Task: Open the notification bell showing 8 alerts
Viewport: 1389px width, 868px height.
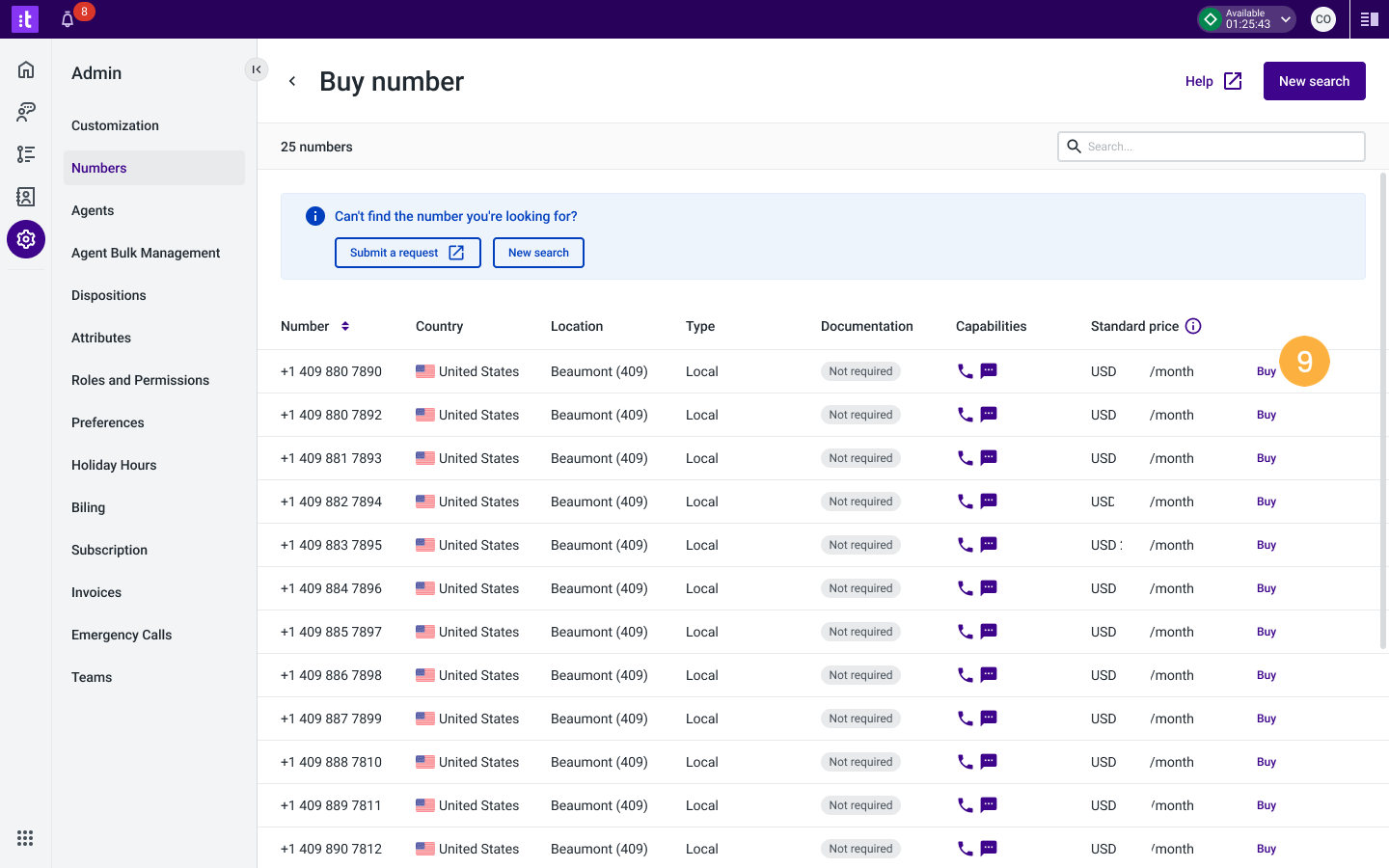Action: [68, 18]
